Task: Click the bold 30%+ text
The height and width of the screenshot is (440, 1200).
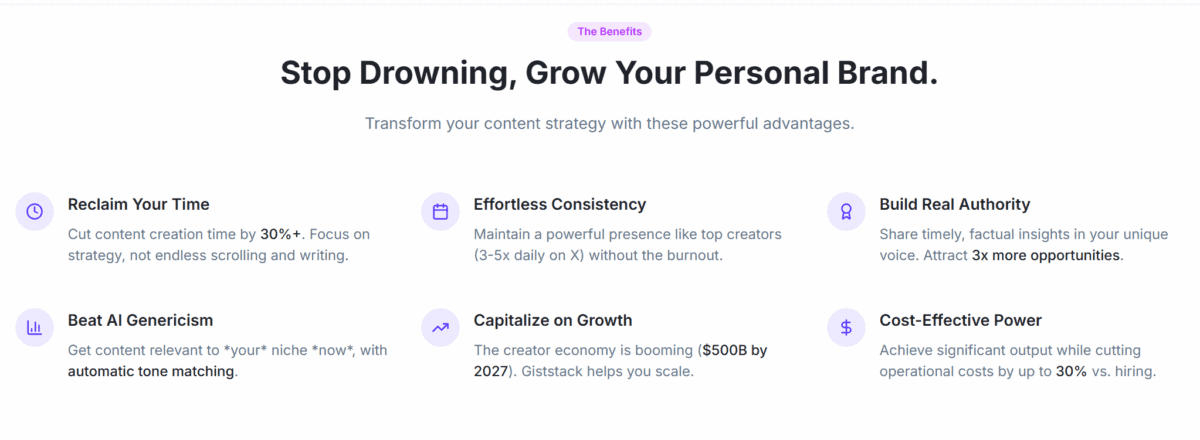Action: tap(282, 234)
